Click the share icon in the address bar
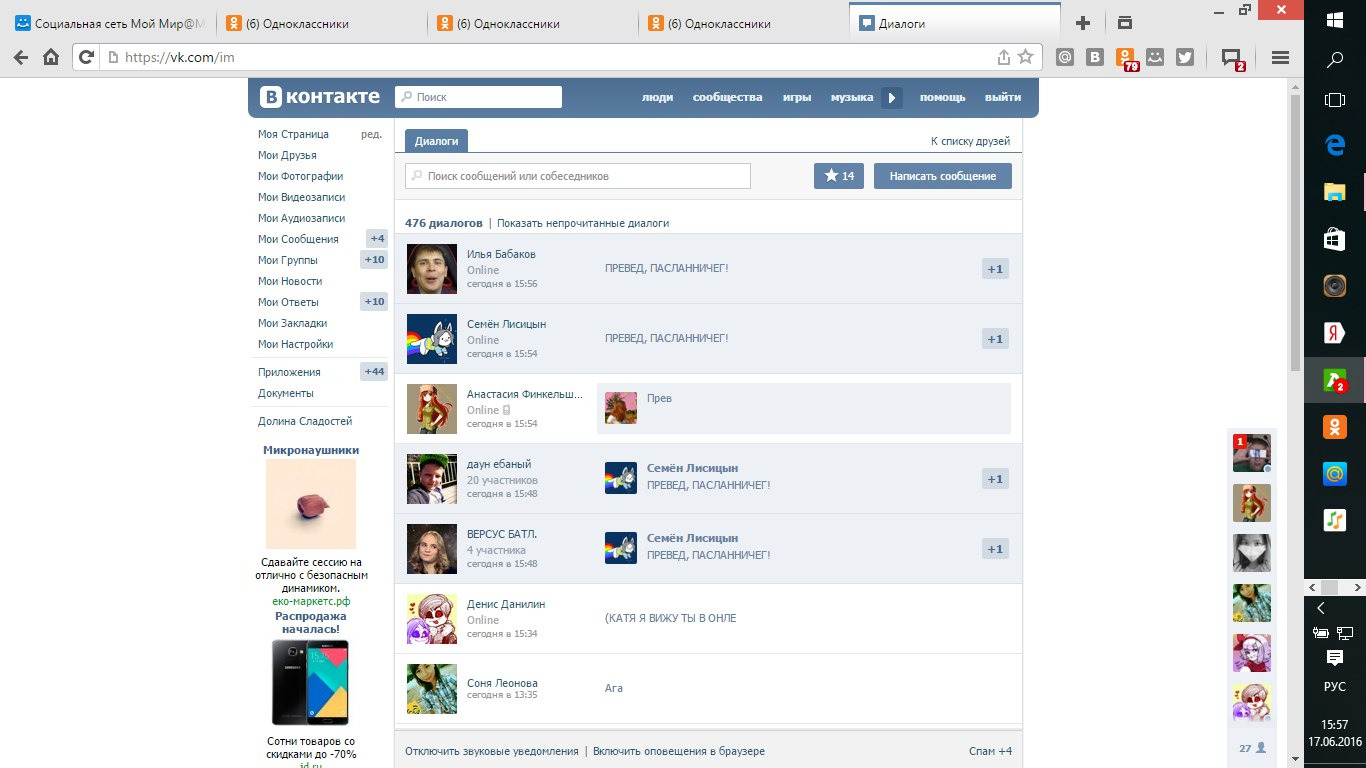This screenshot has width=1366, height=768. coord(1004,57)
